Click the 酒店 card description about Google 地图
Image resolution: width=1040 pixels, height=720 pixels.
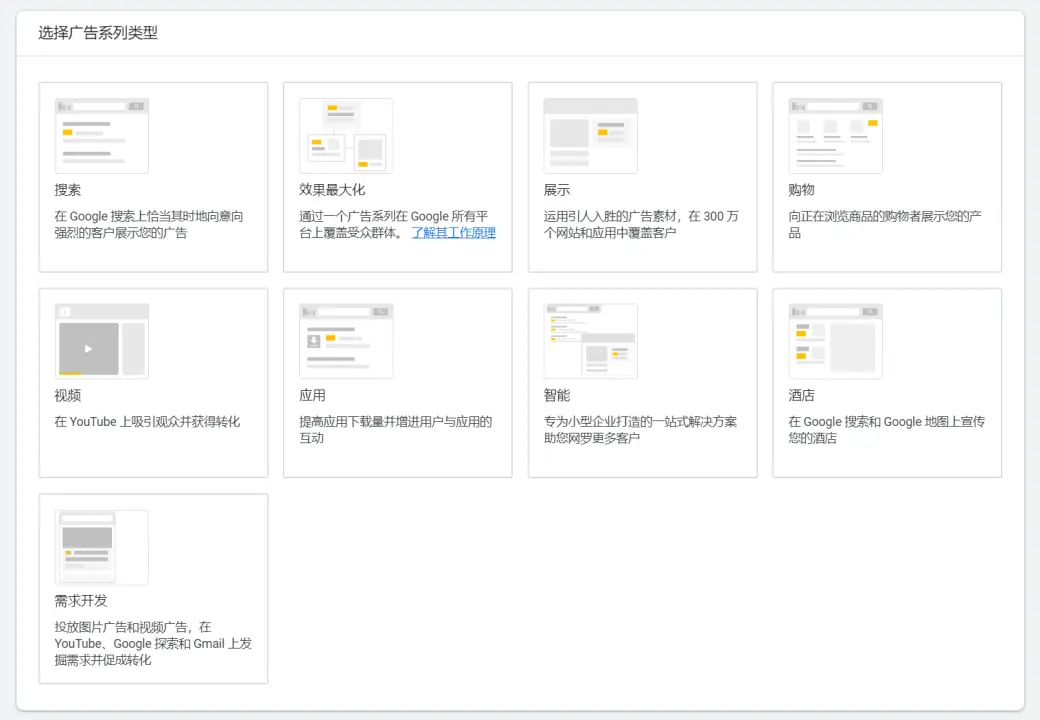pyautogui.click(x=886, y=430)
